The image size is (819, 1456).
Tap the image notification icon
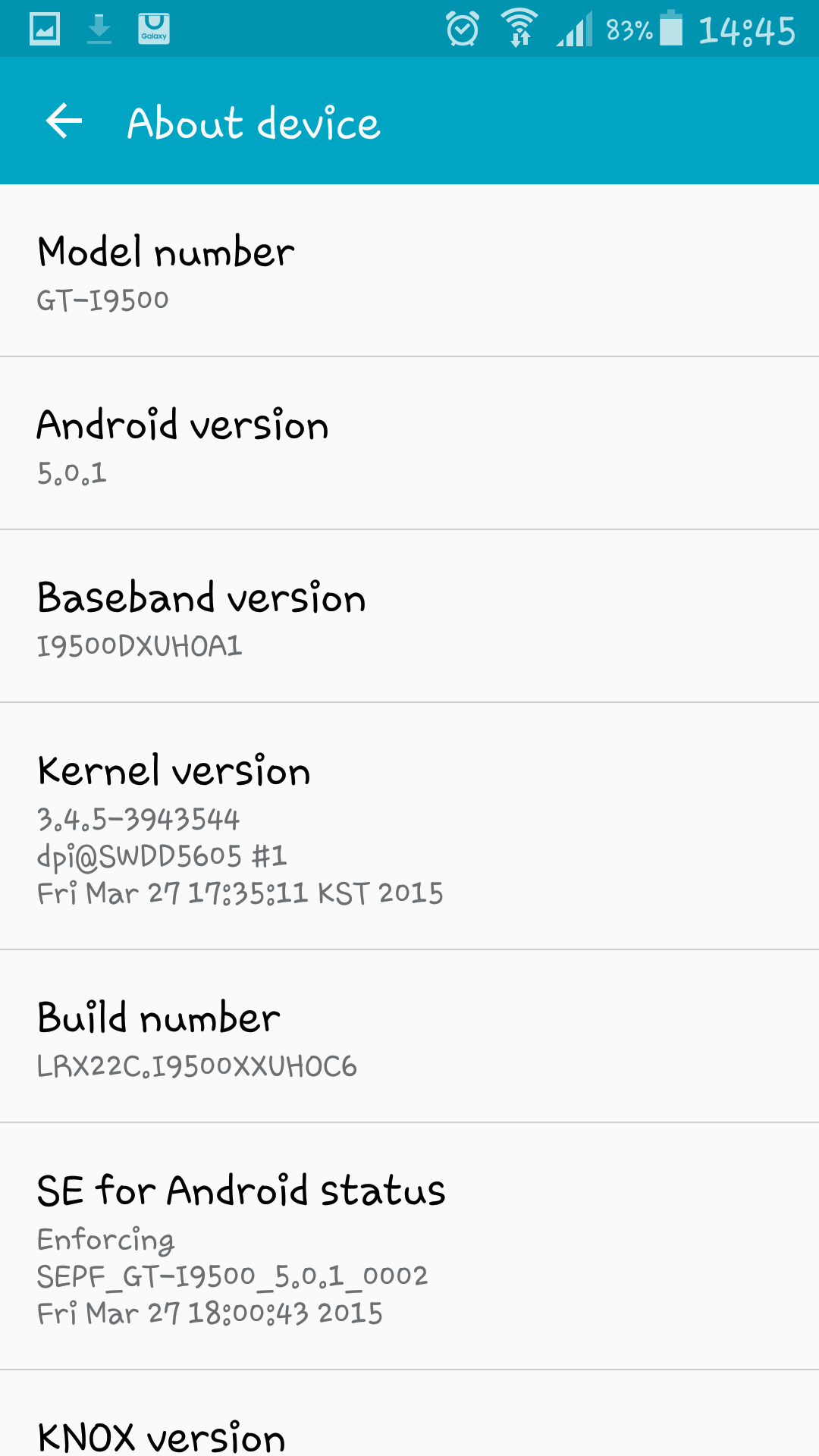45,29
